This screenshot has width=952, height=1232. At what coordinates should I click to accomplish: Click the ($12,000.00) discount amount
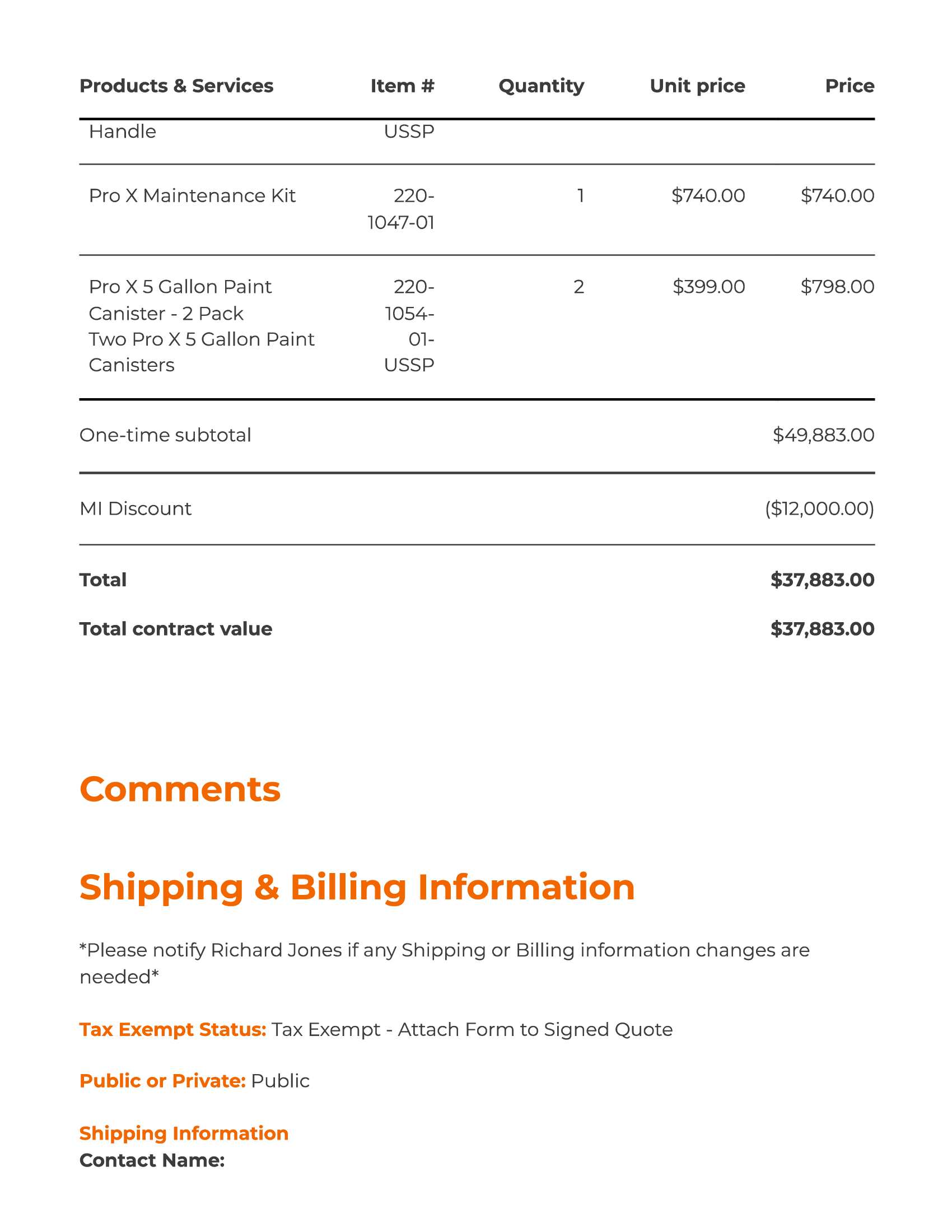point(819,508)
